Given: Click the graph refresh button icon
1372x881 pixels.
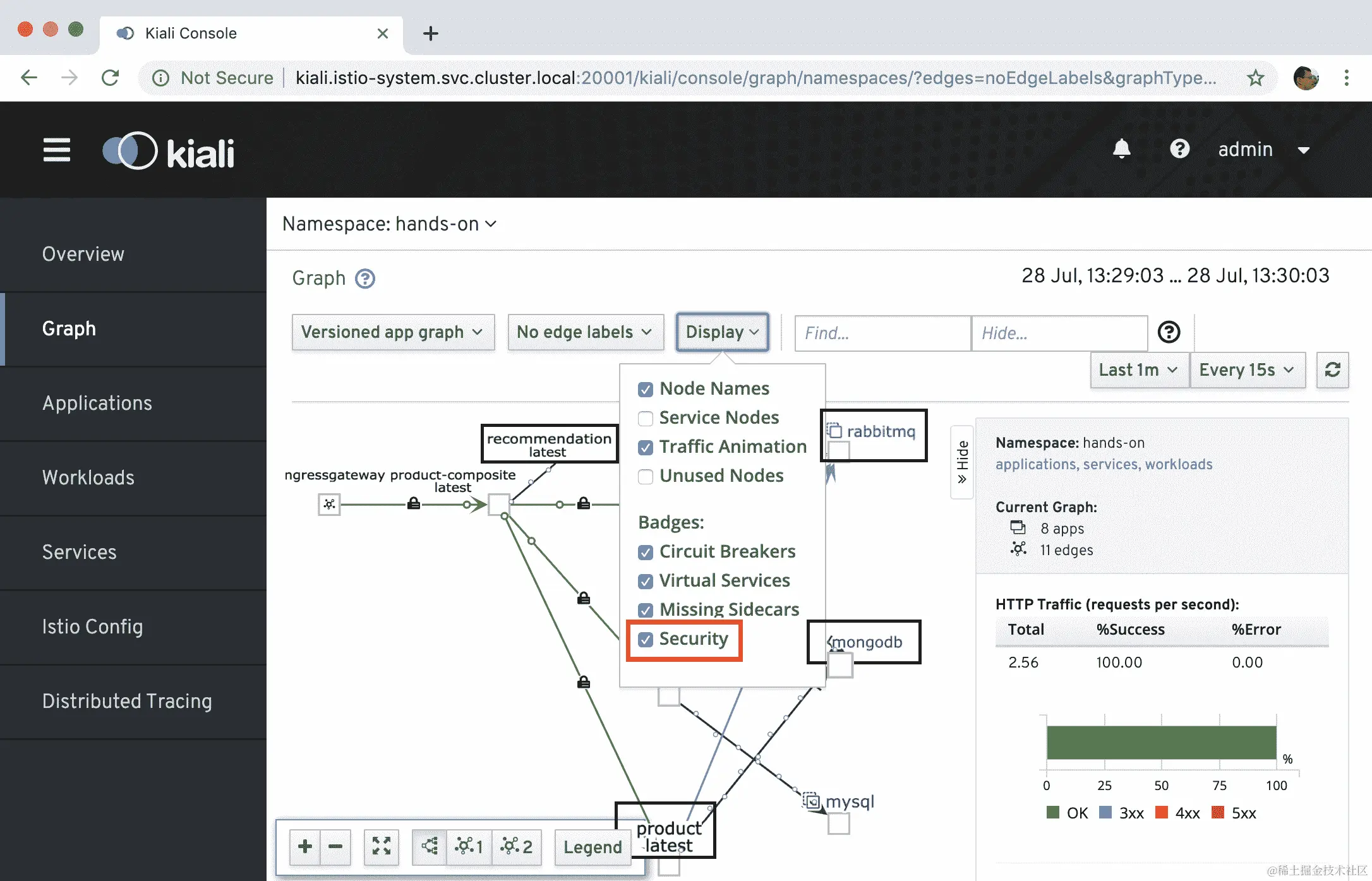Looking at the screenshot, I should click(1332, 370).
